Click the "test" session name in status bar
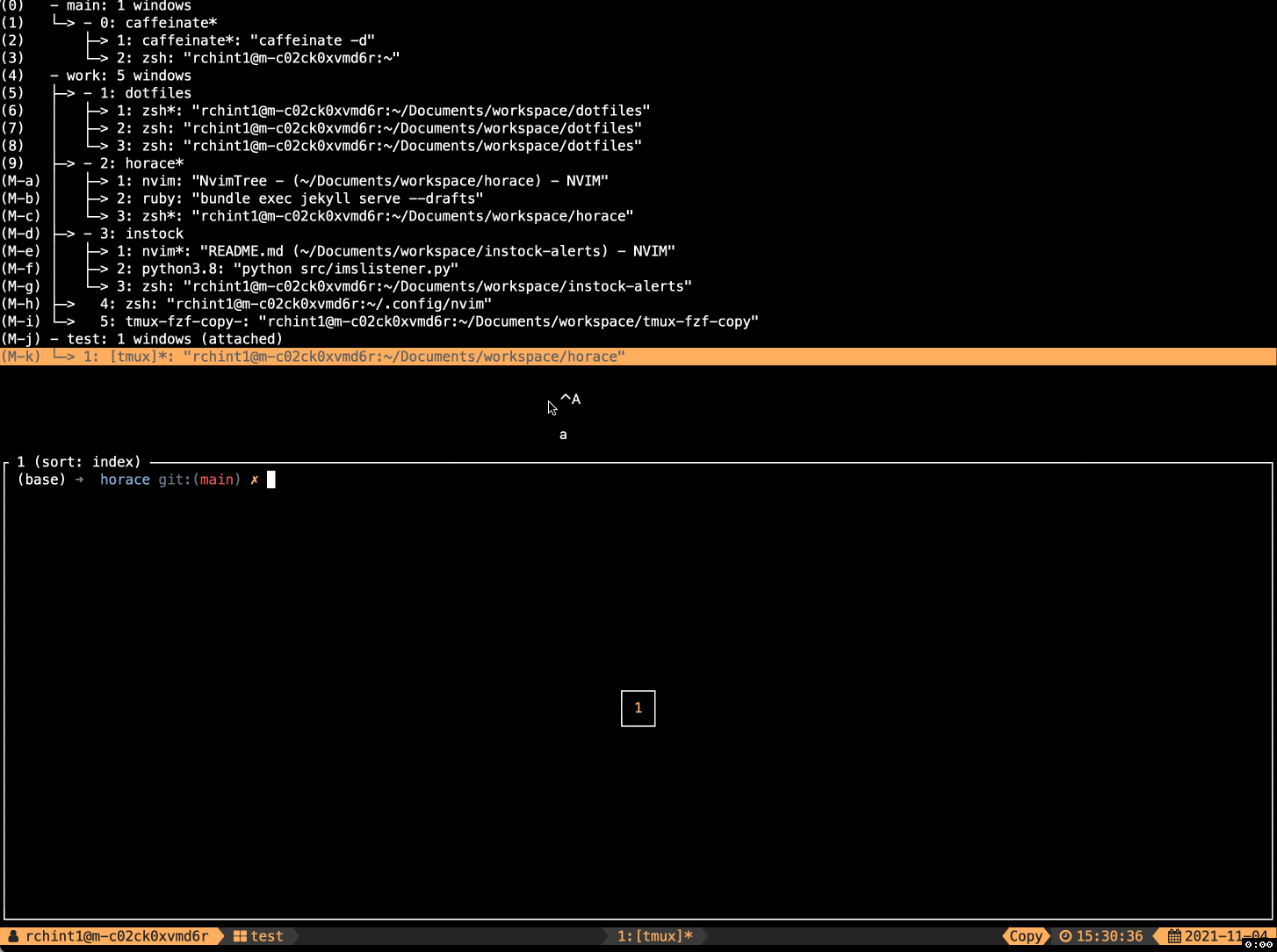 [267, 936]
